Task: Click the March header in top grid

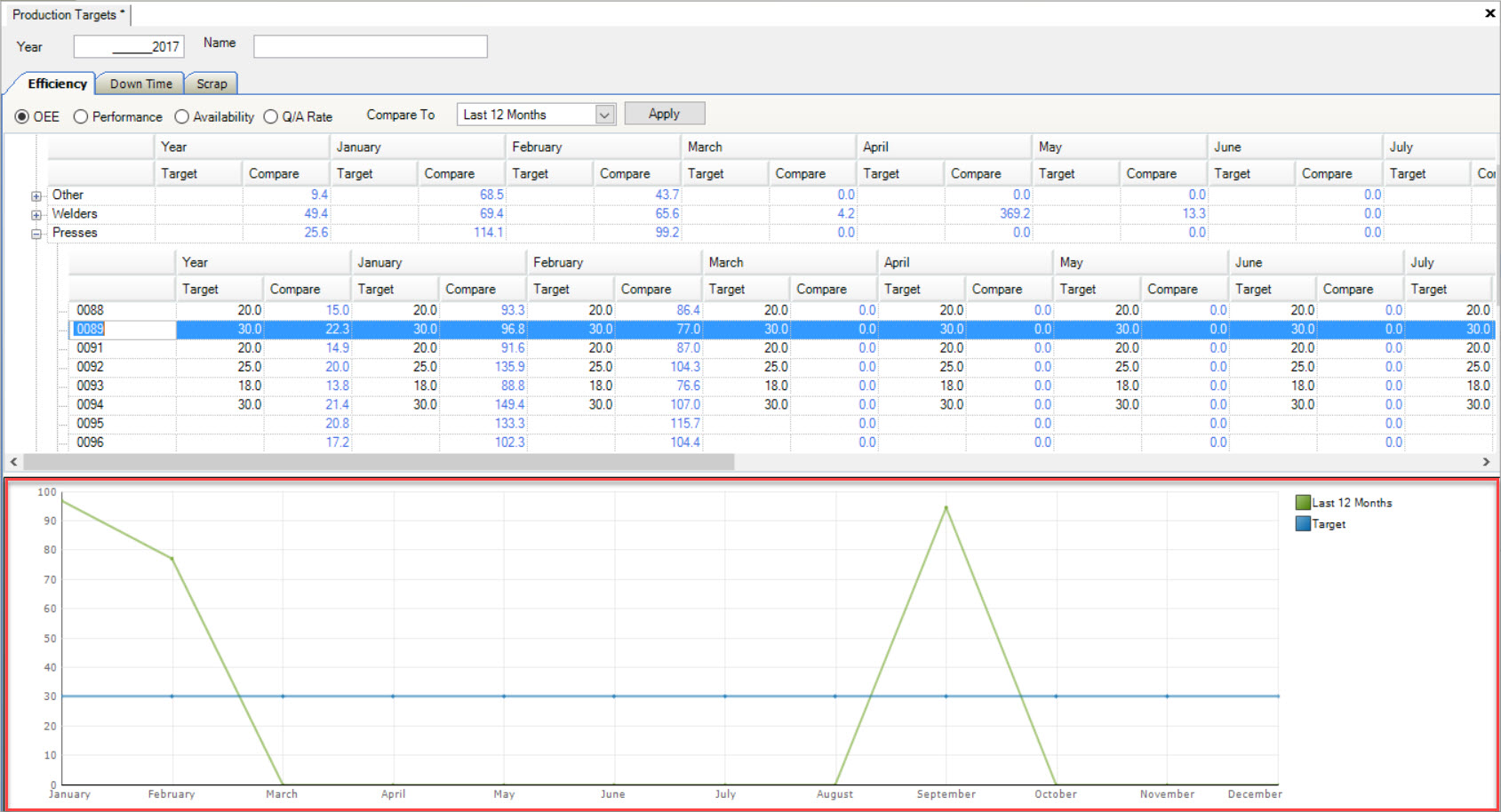Action: pyautogui.click(x=769, y=147)
